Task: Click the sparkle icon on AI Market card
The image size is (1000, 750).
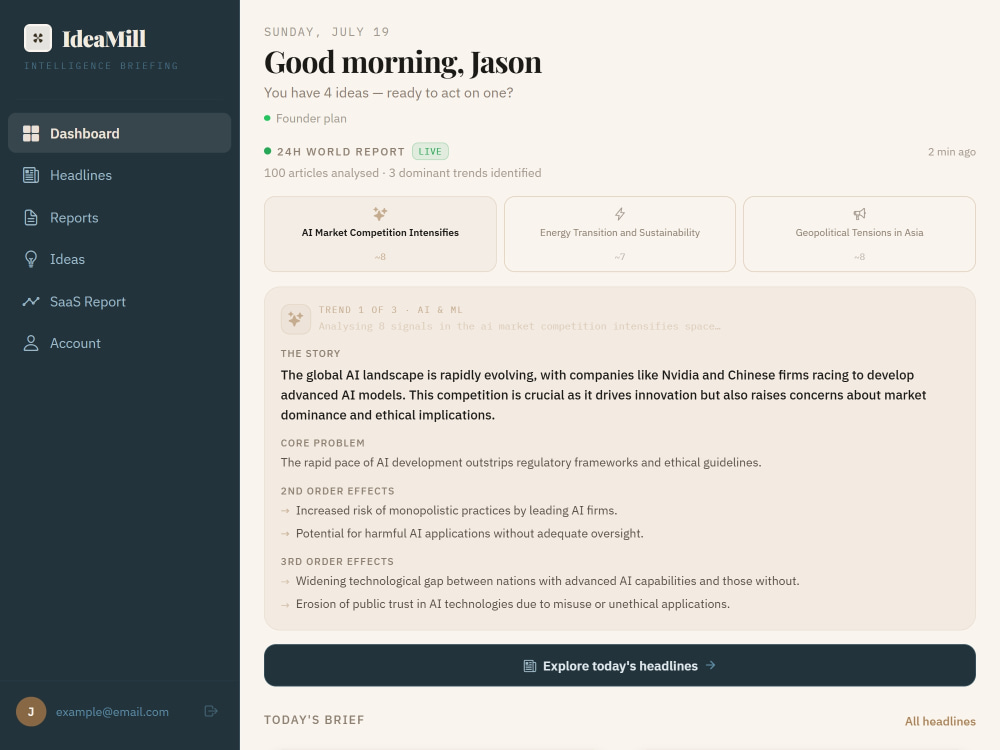Action: tap(380, 214)
